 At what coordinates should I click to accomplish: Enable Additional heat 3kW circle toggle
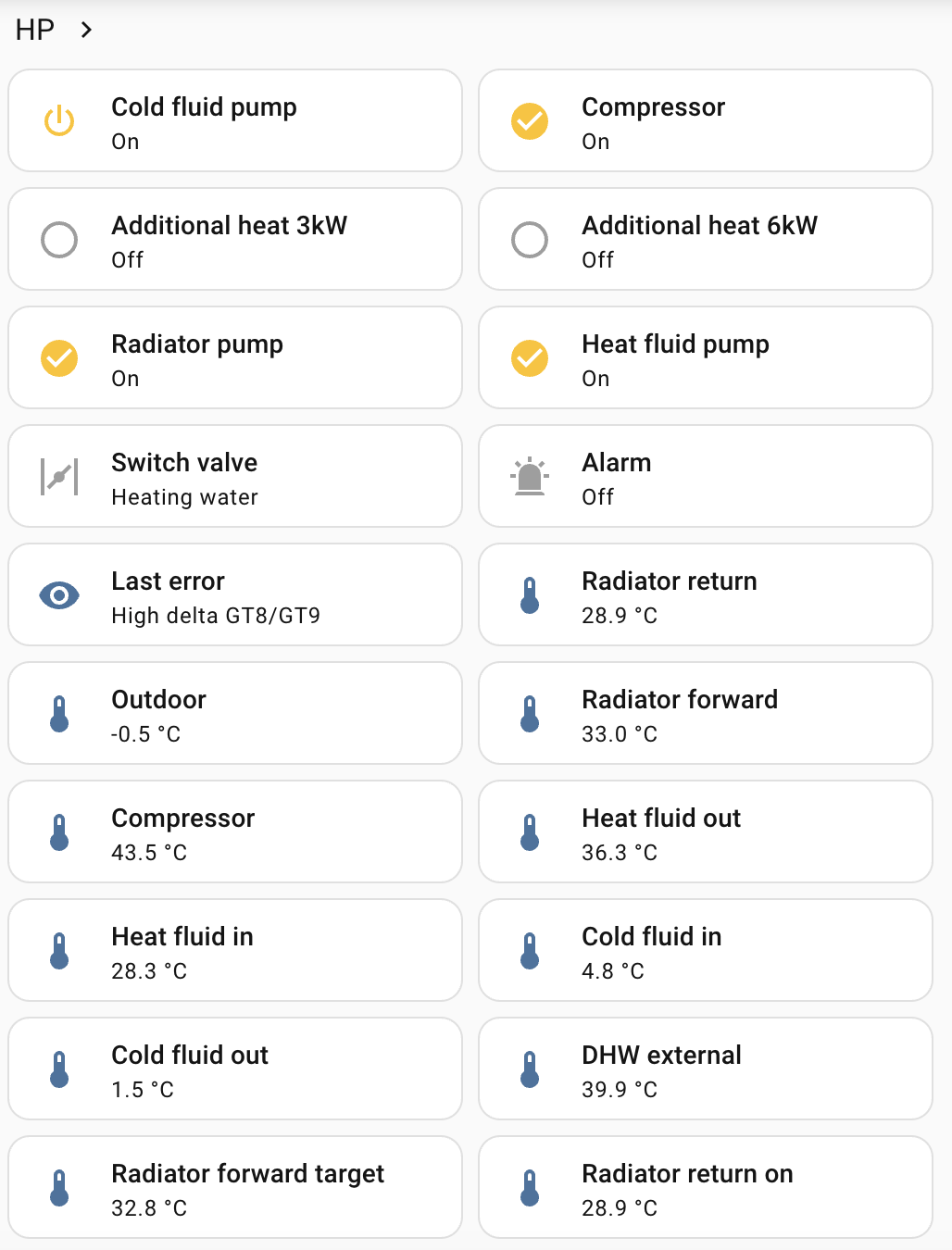coord(59,240)
